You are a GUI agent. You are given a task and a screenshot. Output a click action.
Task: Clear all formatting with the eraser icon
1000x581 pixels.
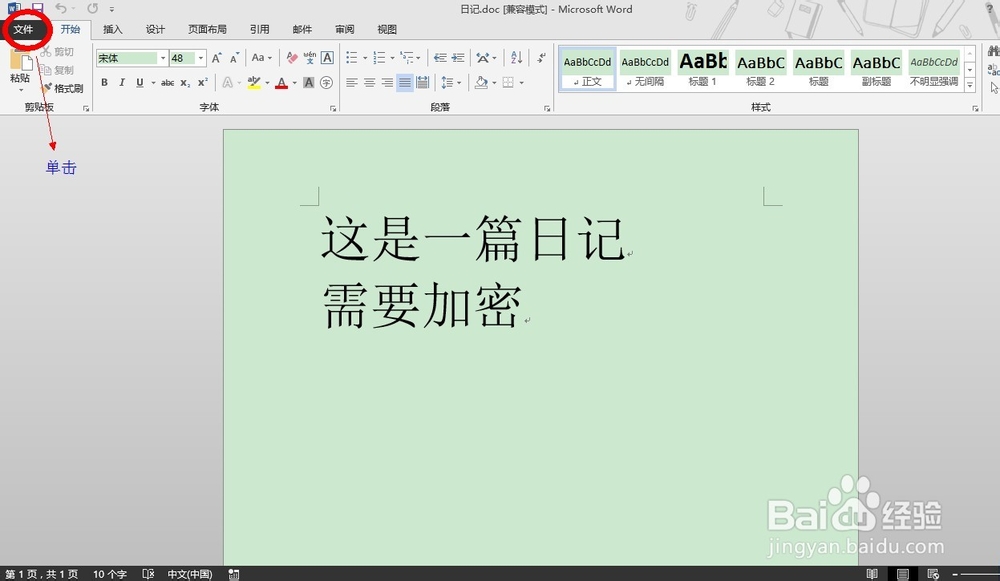(x=292, y=59)
